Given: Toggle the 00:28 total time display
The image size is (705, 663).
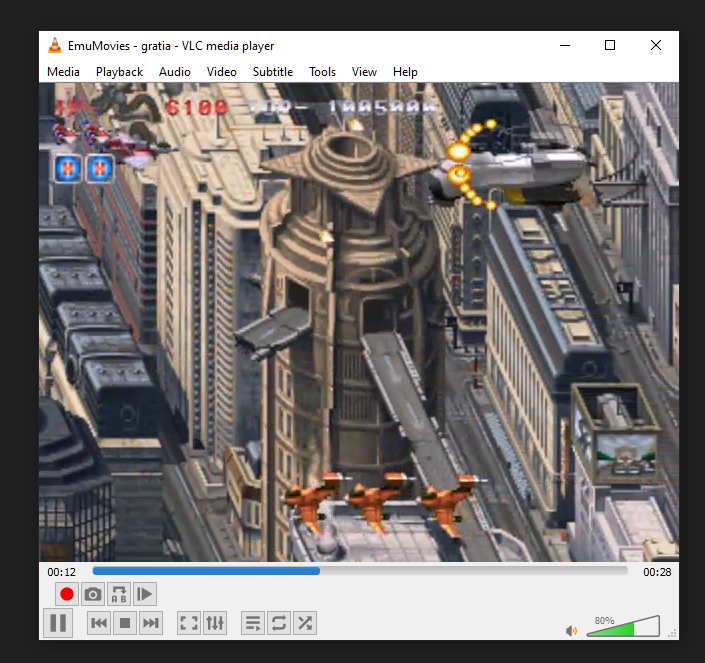Looking at the screenshot, I should coord(657,572).
